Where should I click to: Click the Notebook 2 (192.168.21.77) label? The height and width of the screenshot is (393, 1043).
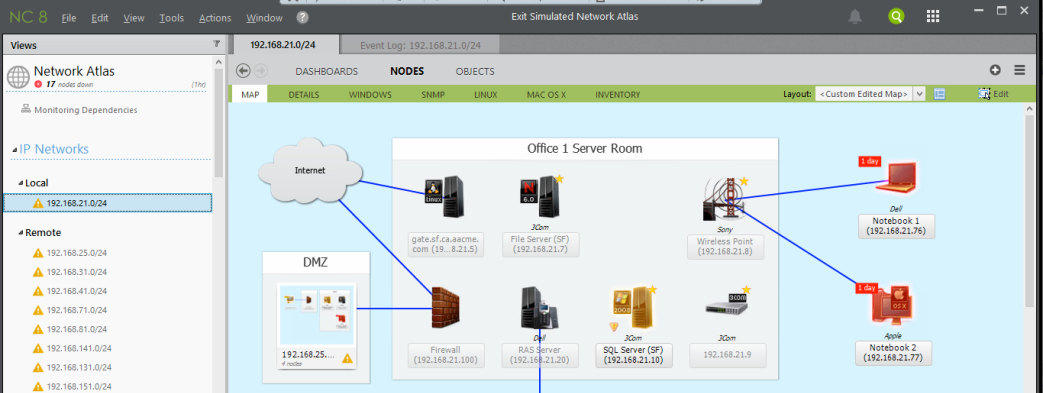(894, 353)
